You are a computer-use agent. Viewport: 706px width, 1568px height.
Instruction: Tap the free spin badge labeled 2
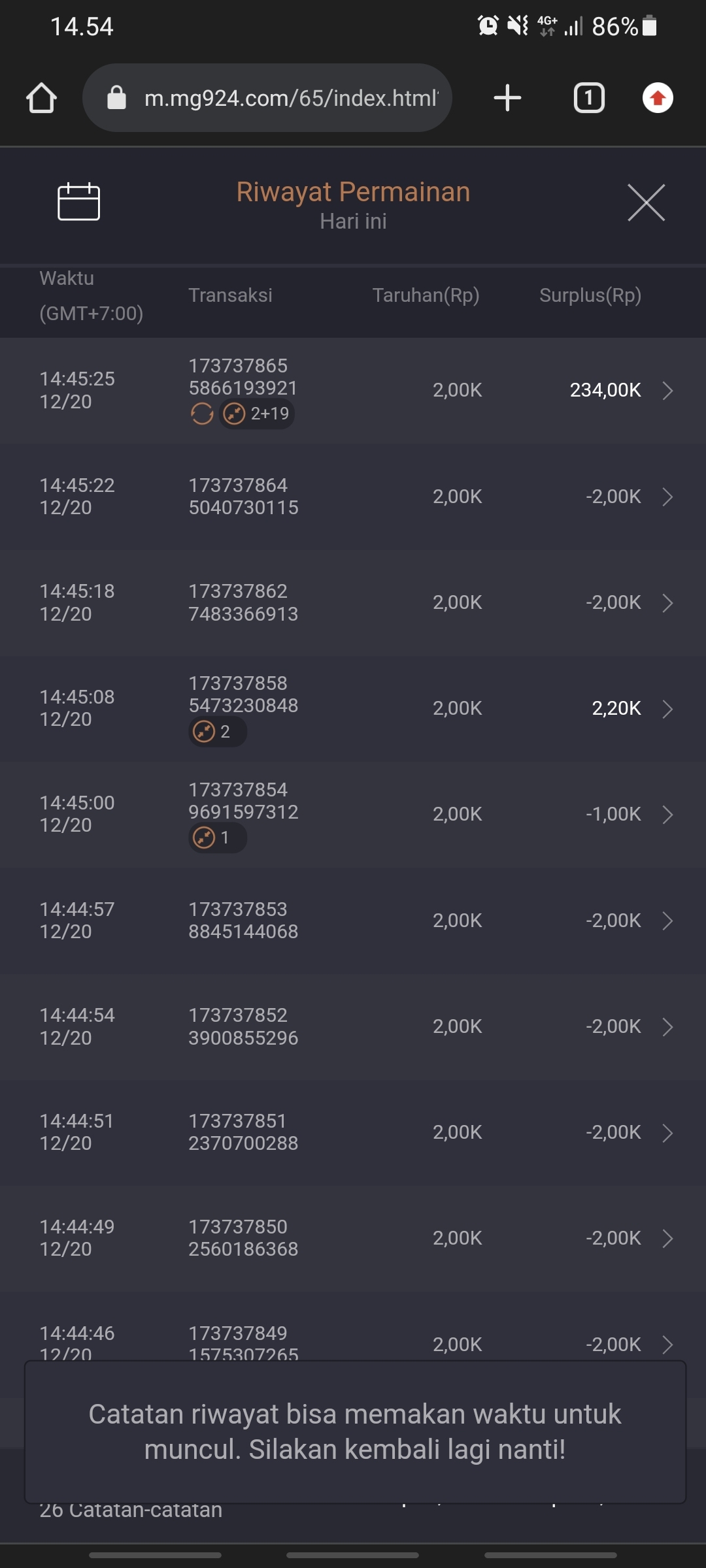(217, 732)
